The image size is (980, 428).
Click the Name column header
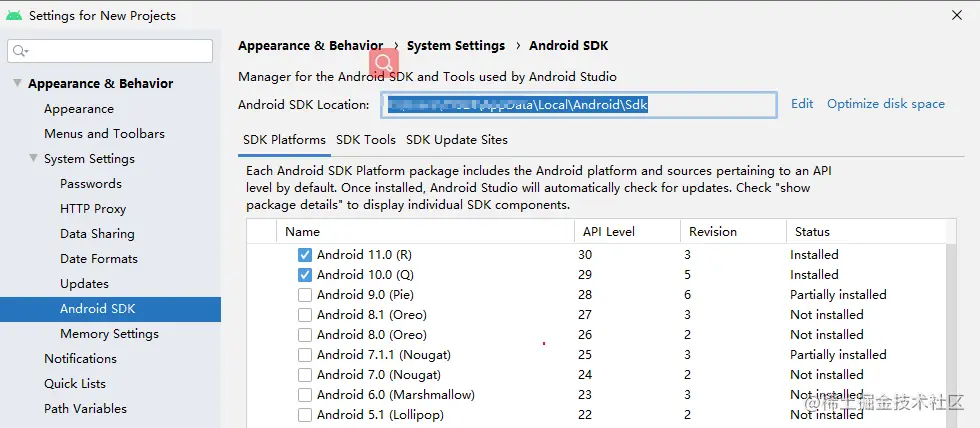point(426,231)
